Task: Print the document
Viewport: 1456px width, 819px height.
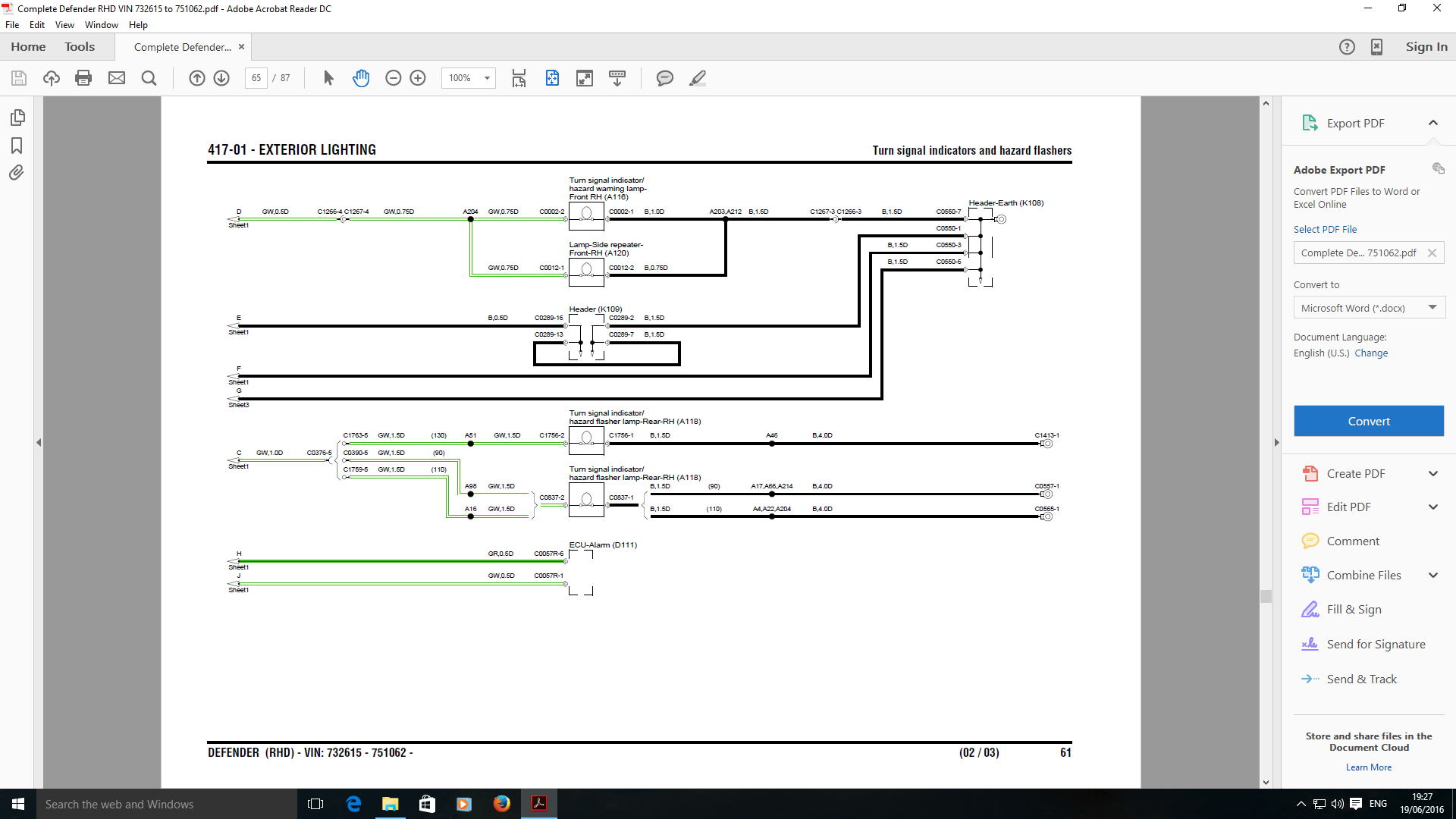Action: coord(83,78)
